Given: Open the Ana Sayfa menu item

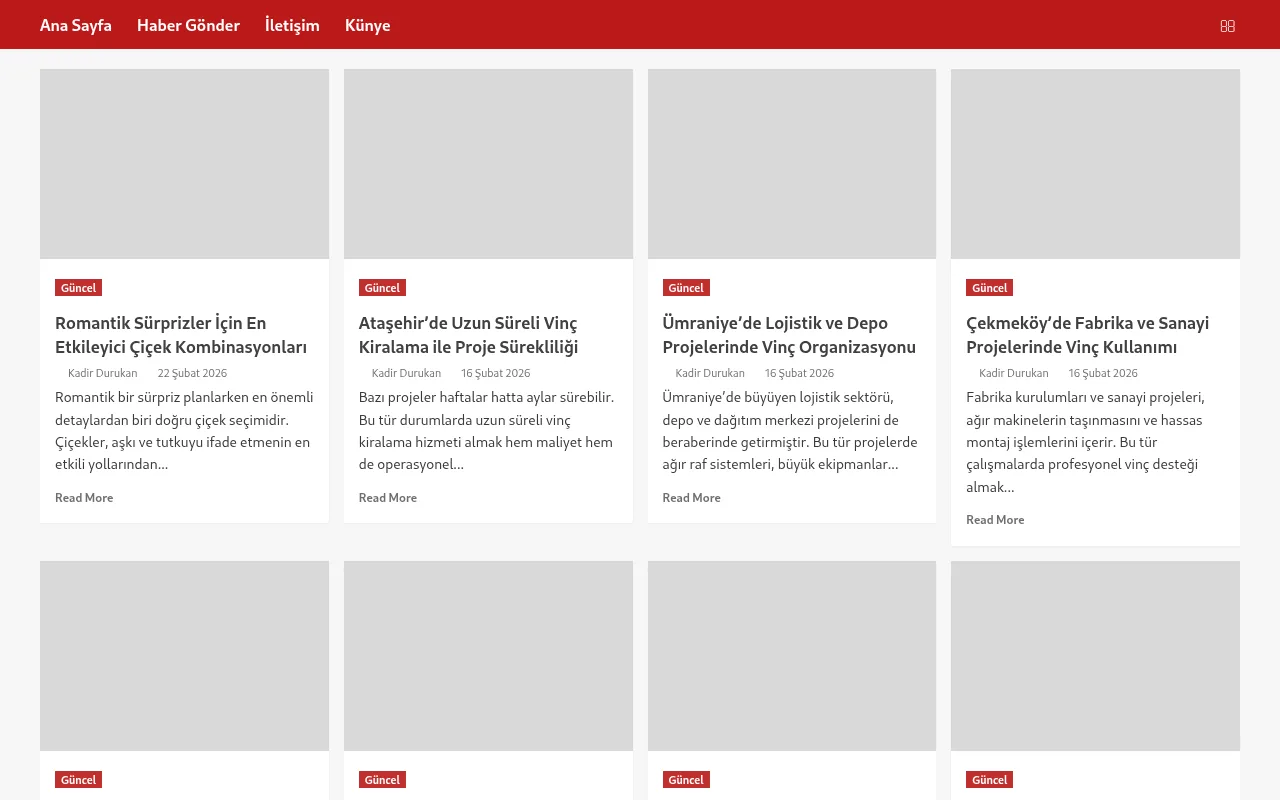Looking at the screenshot, I should (x=76, y=25).
